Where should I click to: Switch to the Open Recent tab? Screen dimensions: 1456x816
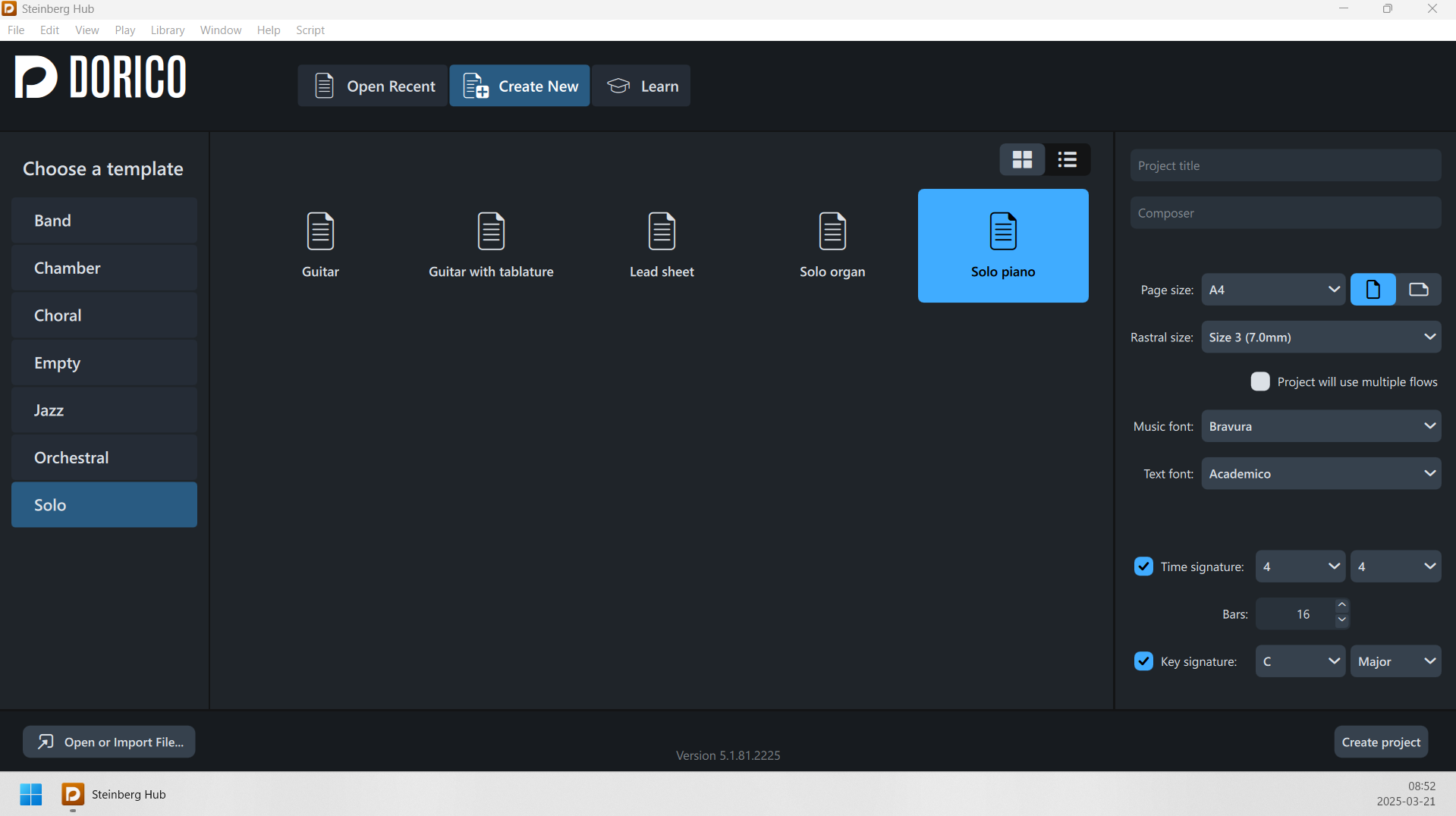click(373, 86)
